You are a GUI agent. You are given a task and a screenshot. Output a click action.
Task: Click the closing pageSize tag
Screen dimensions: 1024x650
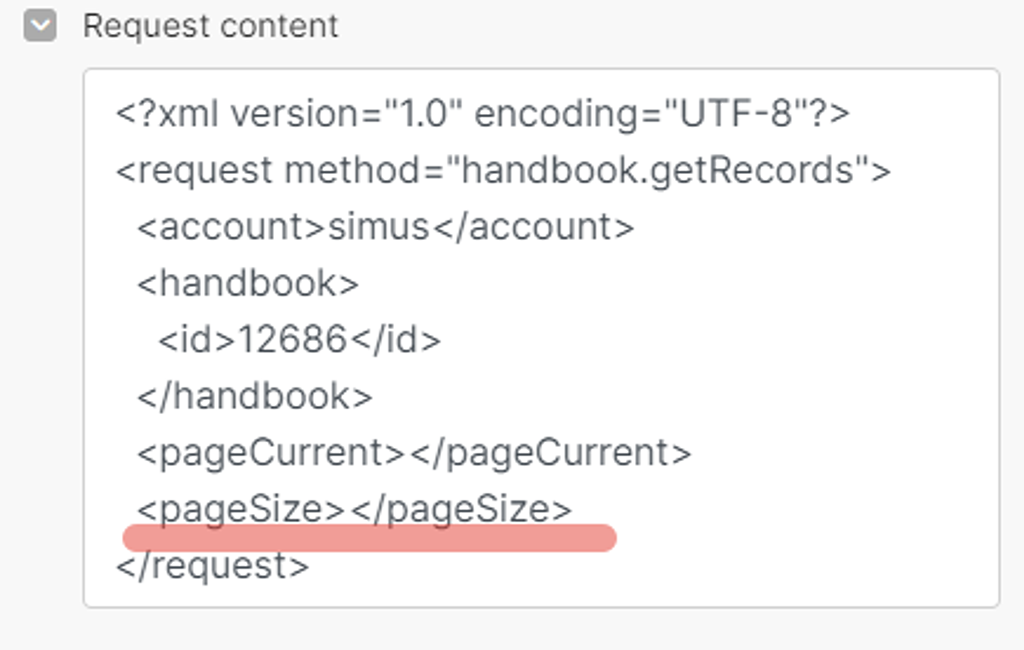pyautogui.click(x=461, y=510)
